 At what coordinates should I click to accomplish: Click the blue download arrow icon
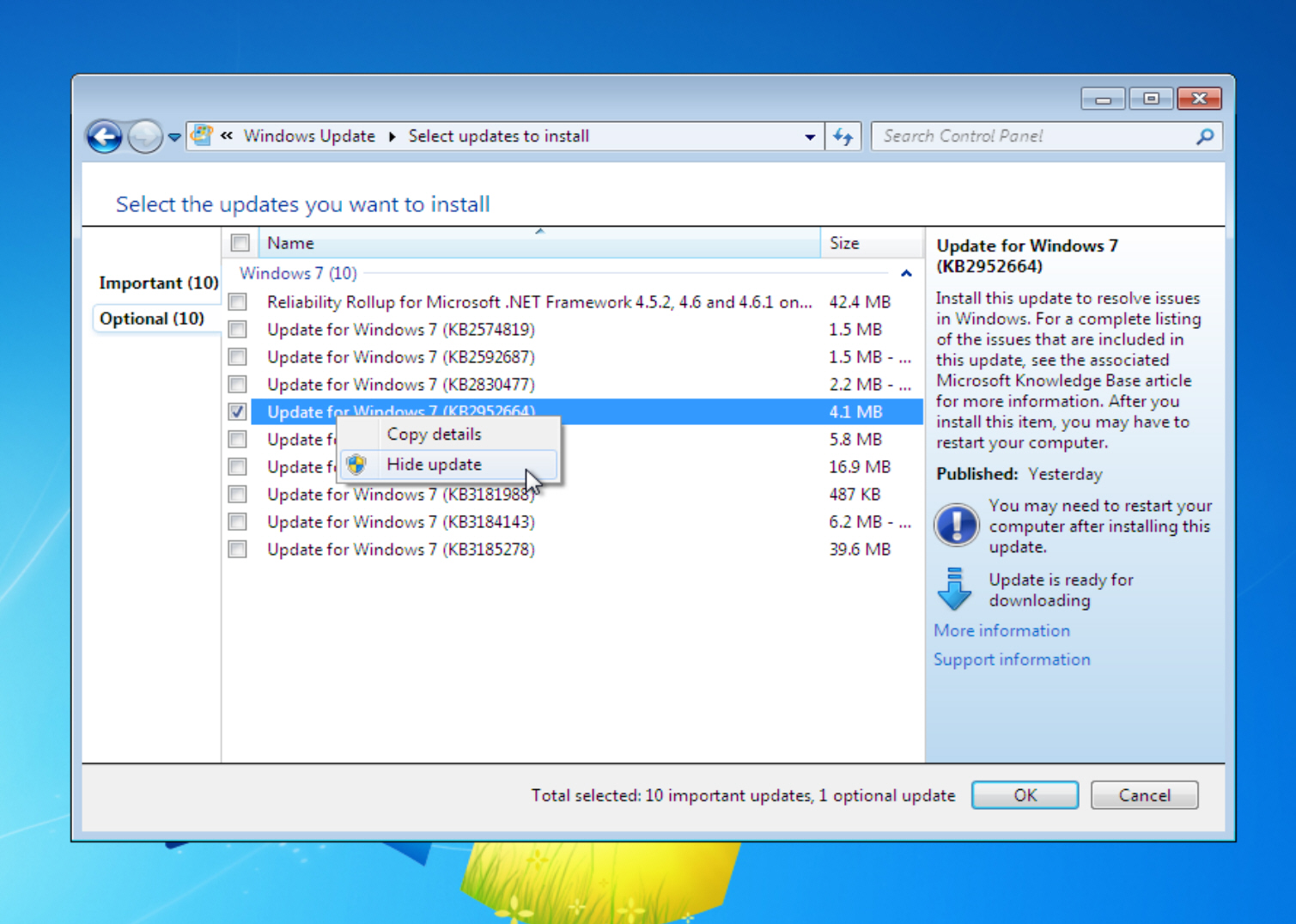pyautogui.click(x=954, y=588)
